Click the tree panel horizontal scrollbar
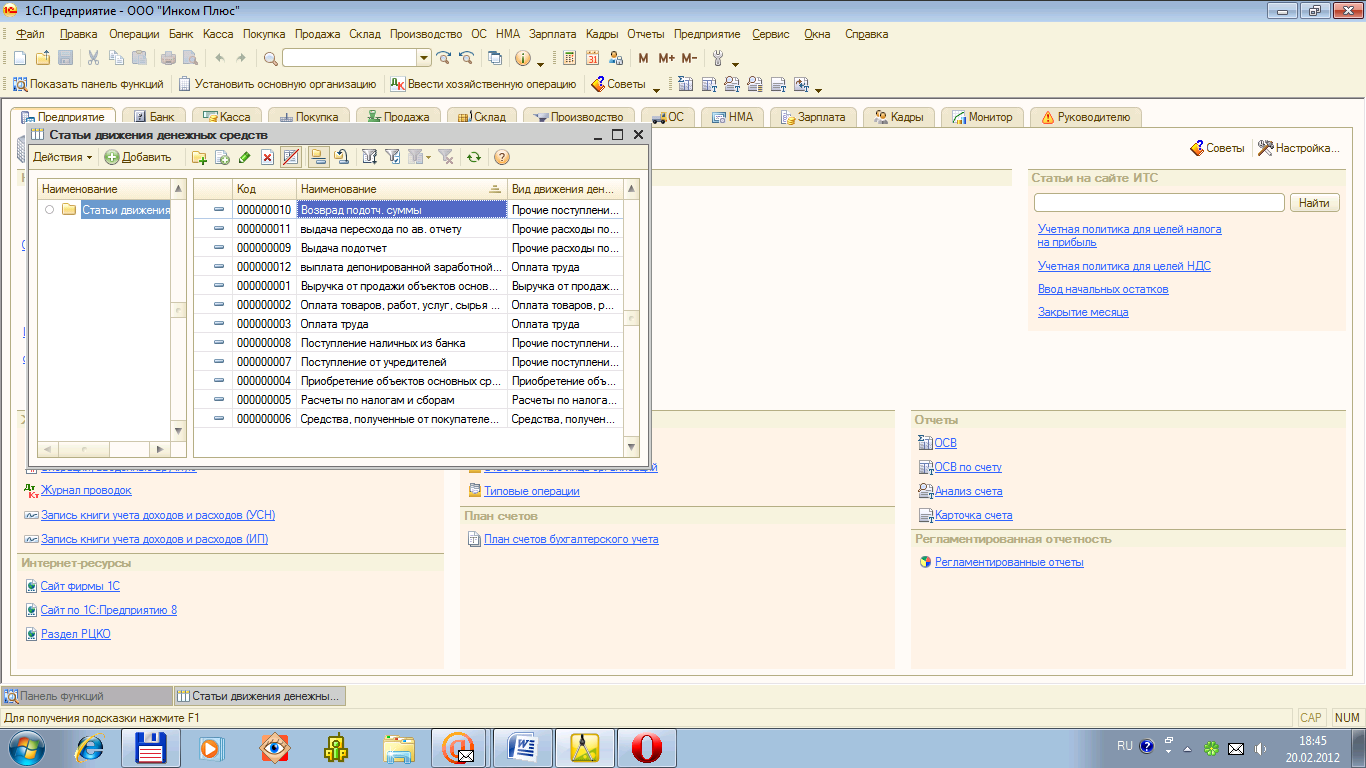Image resolution: width=1366 pixels, height=768 pixels. tap(104, 450)
